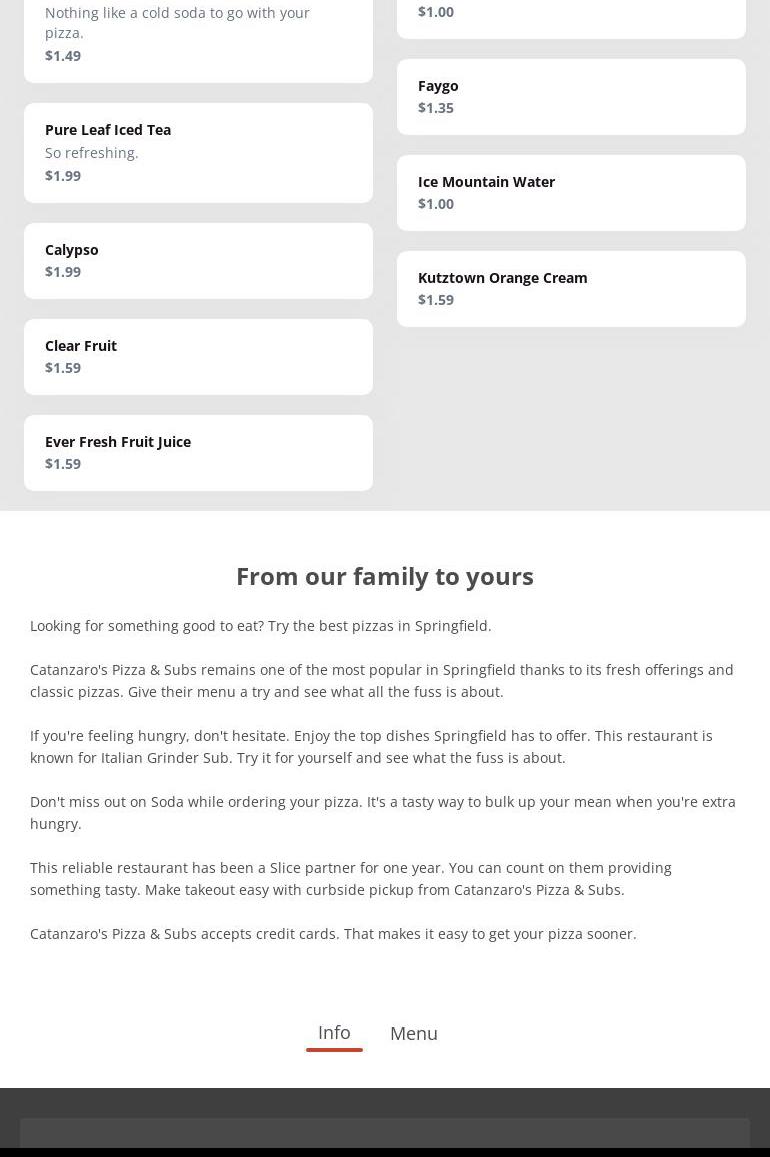Click the 'Looking for something good to eat' line
770x1157 pixels.
261,626
